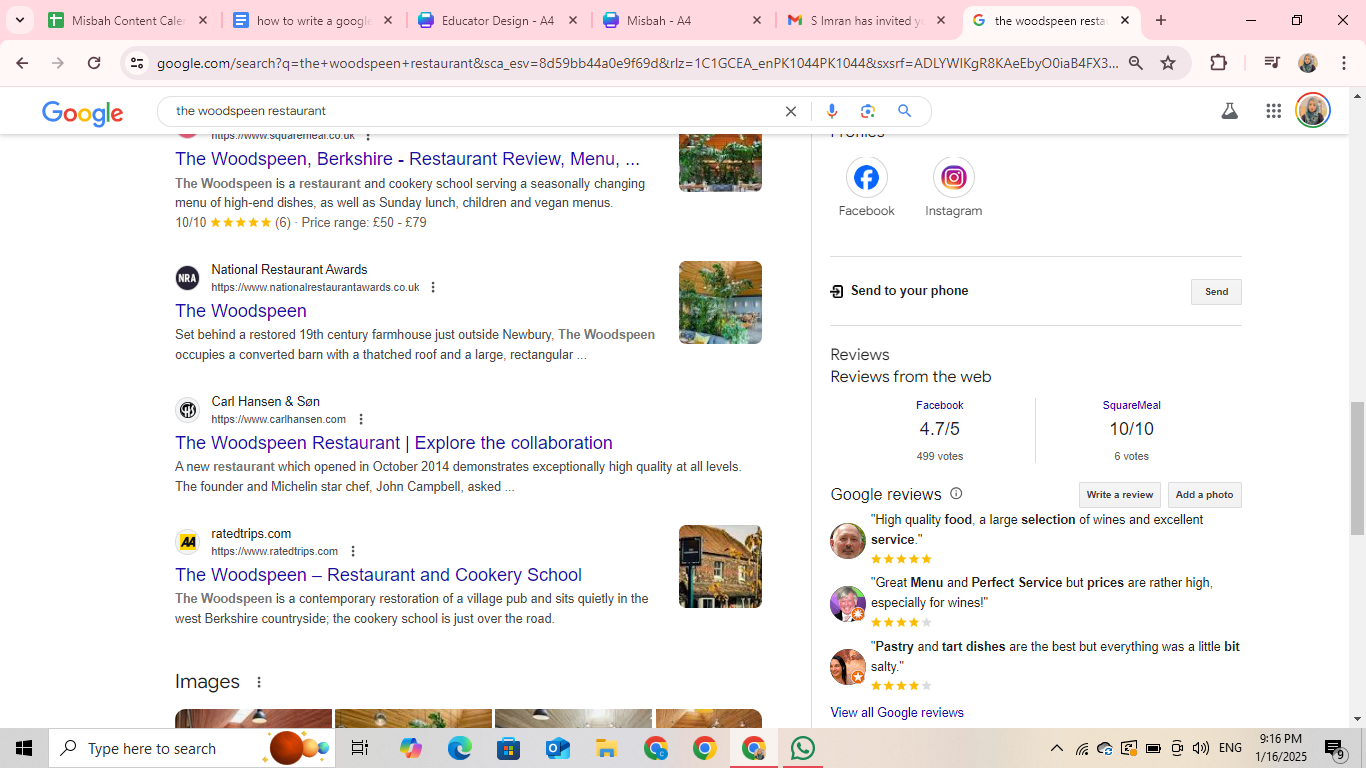Click the National Restaurant Awards result thumbnail
The image size is (1366, 768).
click(720, 303)
